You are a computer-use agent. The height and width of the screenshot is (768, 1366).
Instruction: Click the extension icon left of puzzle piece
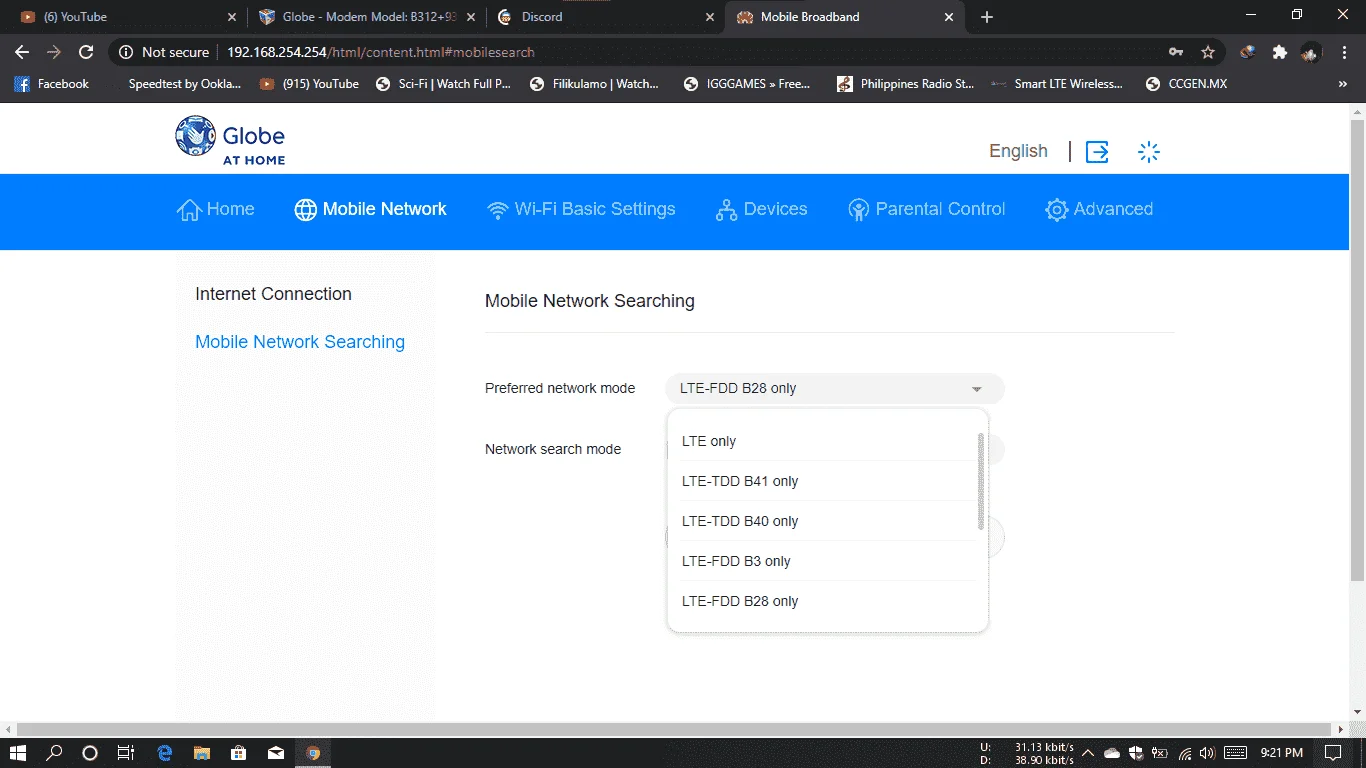(x=1247, y=52)
